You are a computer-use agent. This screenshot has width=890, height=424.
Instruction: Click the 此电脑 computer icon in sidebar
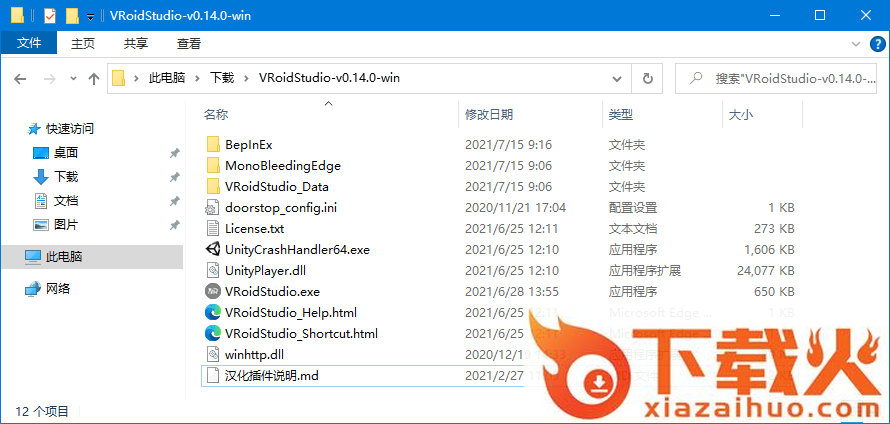[x=33, y=257]
